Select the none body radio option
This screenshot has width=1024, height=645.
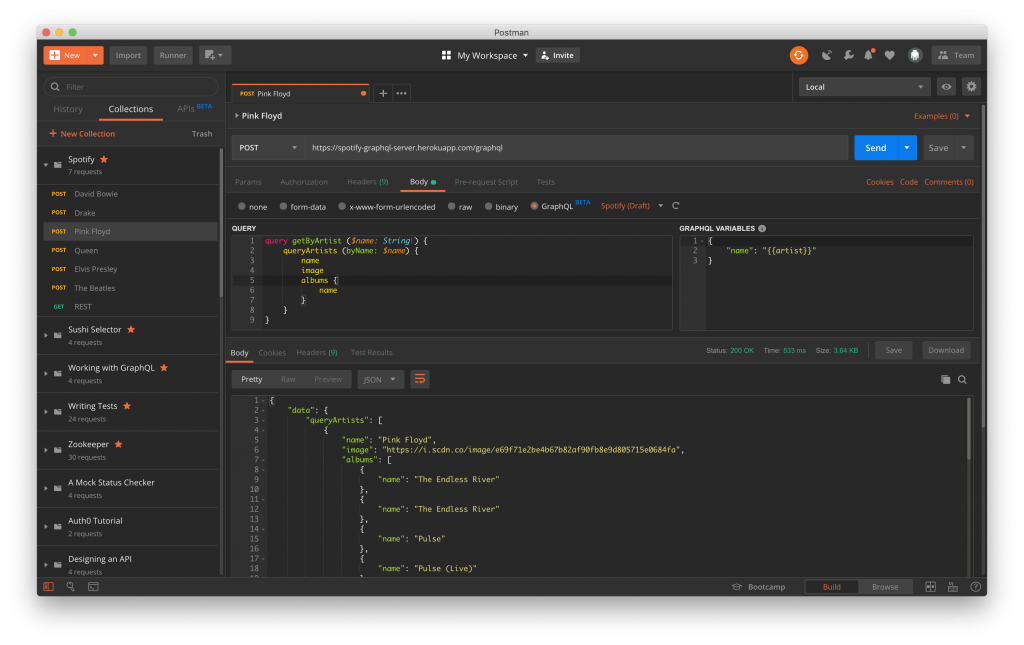(242, 206)
